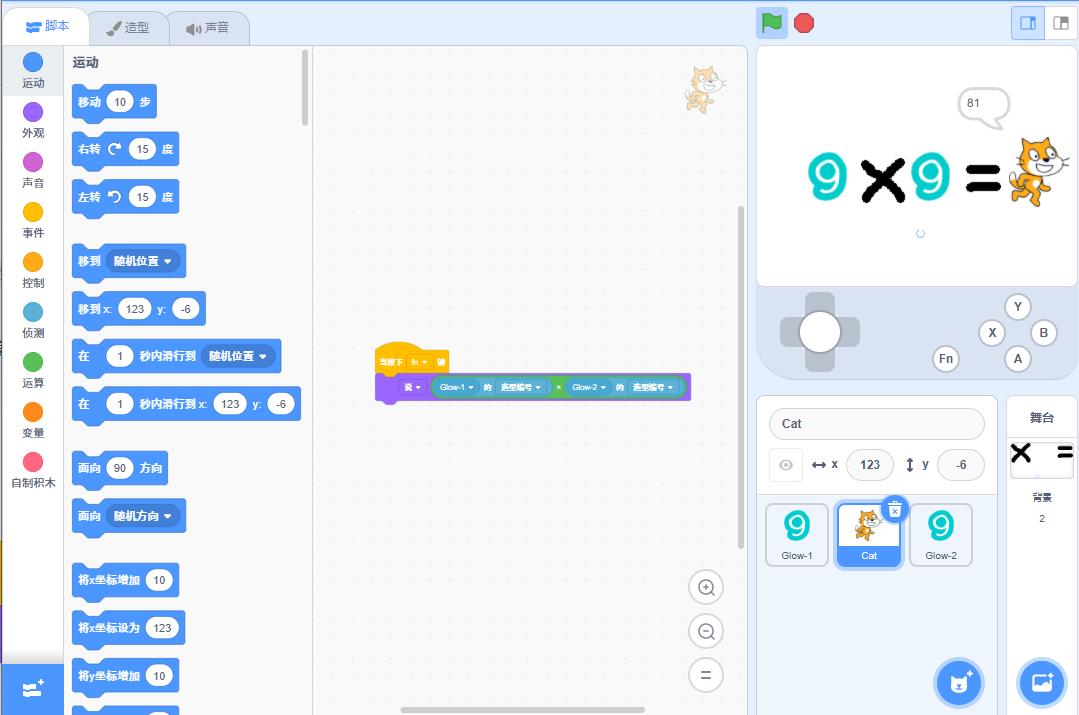This screenshot has width=1079, height=715.
Task: Open 随机位置 dropdown in glide block
Action: [x=238, y=356]
